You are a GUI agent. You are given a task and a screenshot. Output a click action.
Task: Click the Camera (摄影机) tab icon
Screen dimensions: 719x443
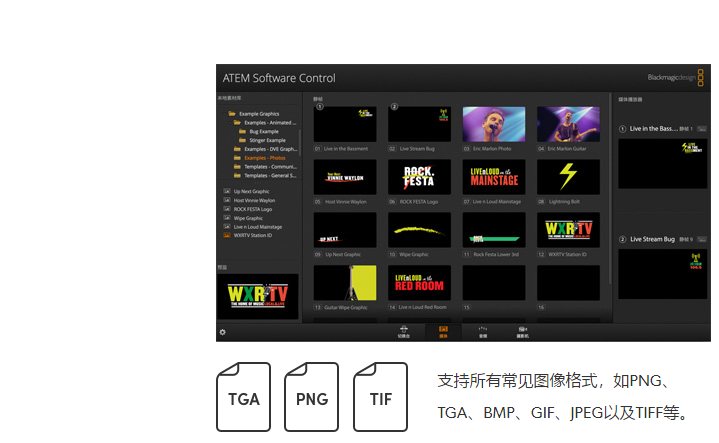point(522,331)
